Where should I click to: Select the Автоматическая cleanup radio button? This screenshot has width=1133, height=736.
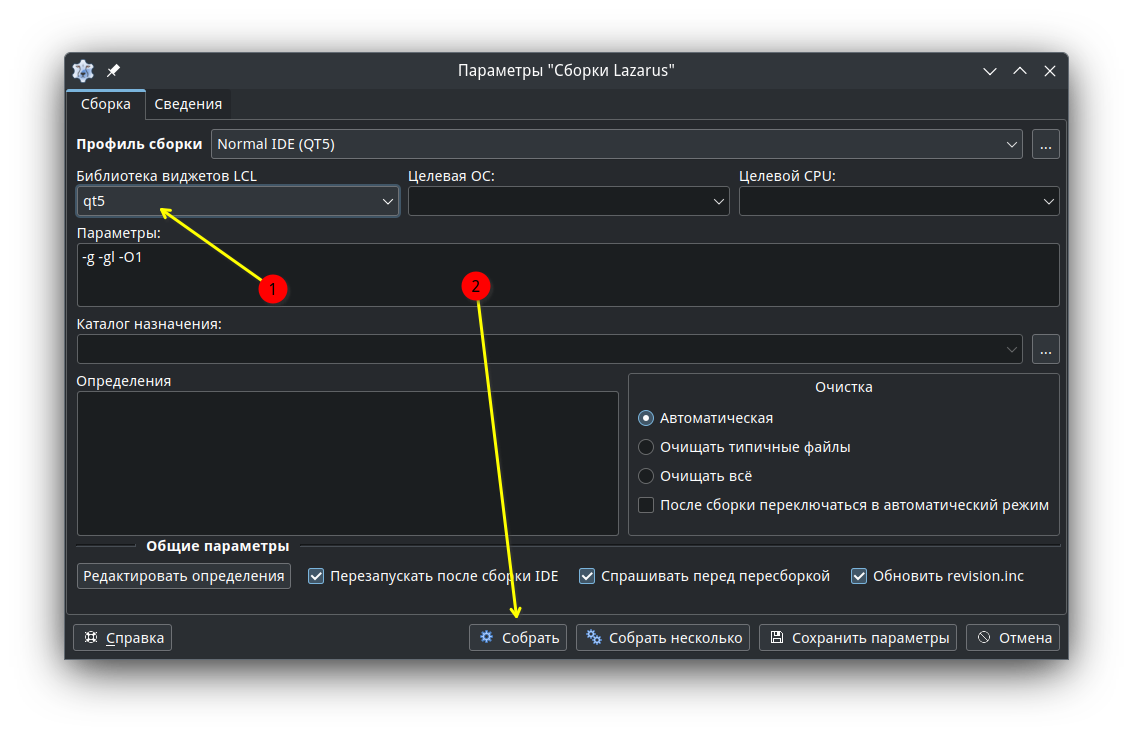[x=646, y=418]
